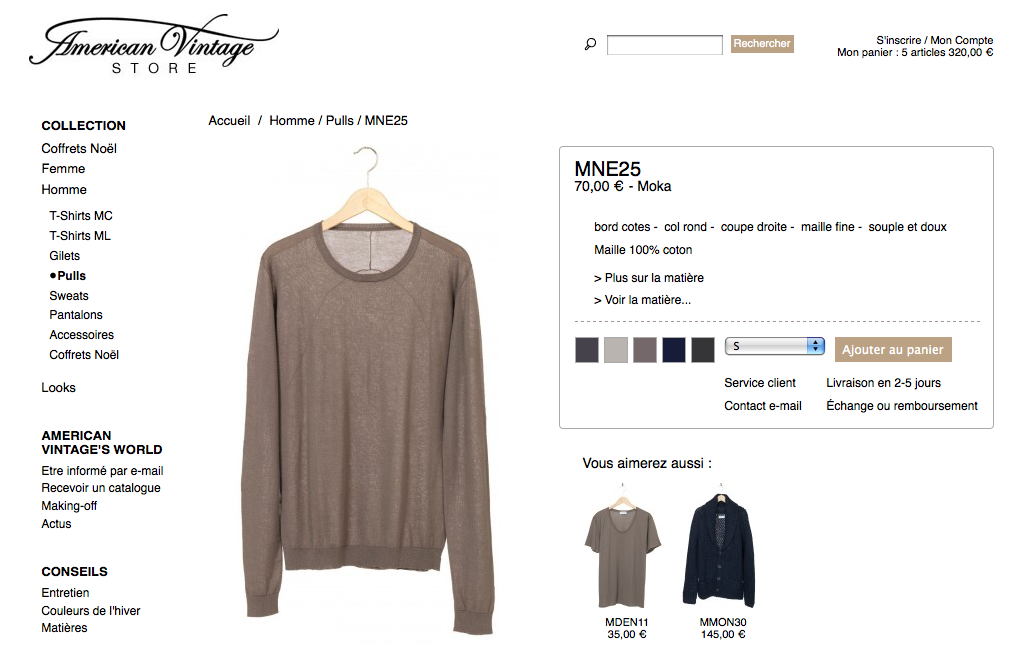
Task: Focus the search input field
Action: [x=664, y=45]
